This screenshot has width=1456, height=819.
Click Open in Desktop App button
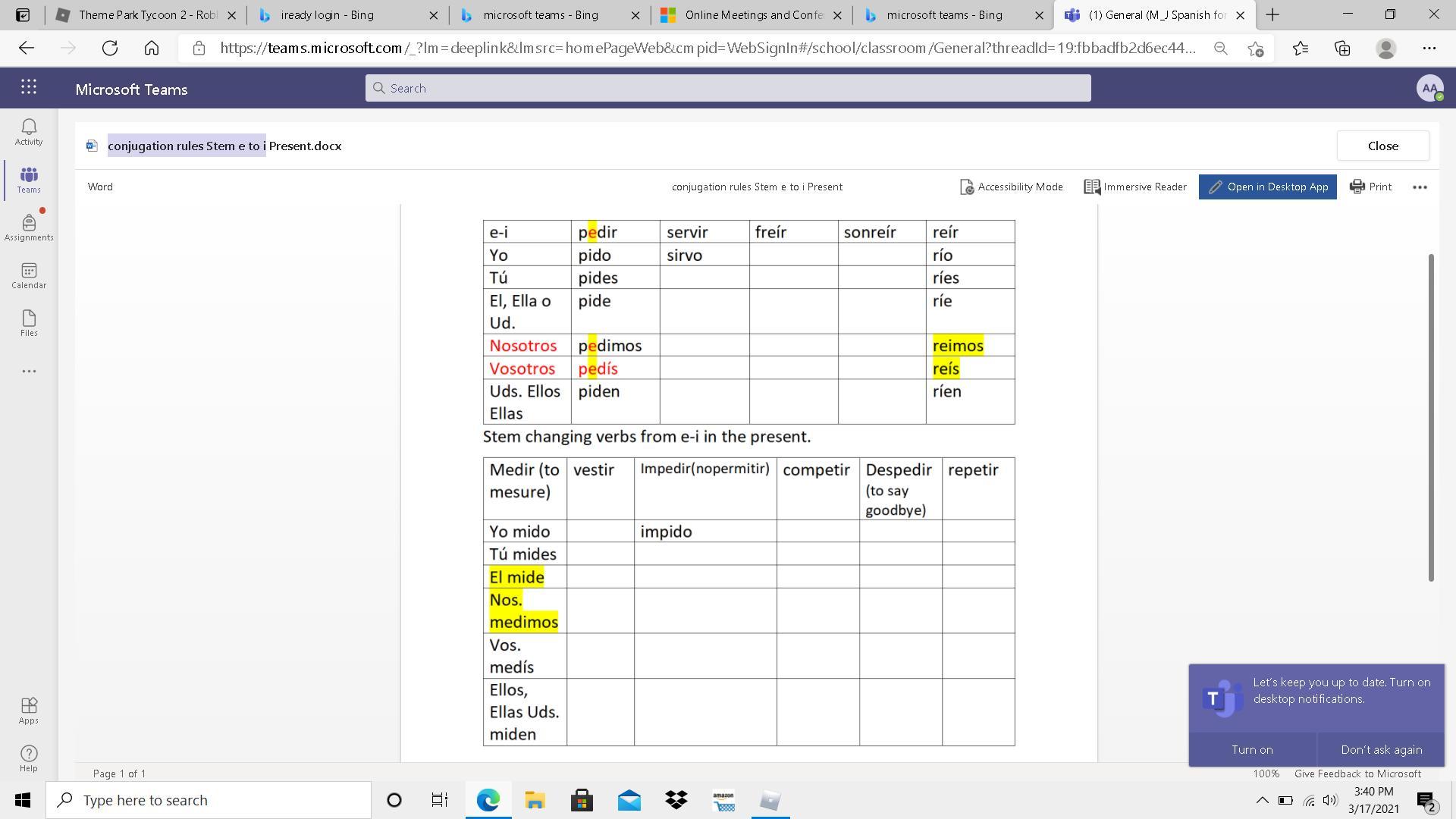[x=1267, y=187]
